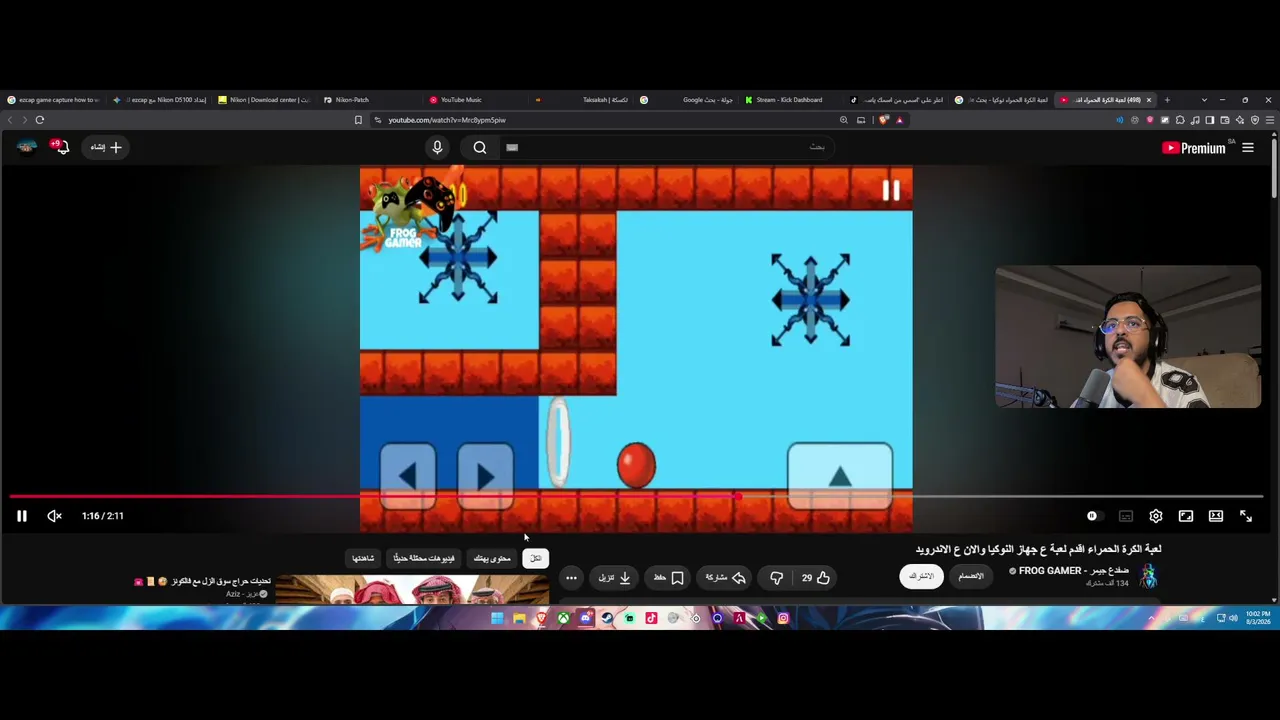Close the active YouTube browser tab

click(x=1149, y=100)
